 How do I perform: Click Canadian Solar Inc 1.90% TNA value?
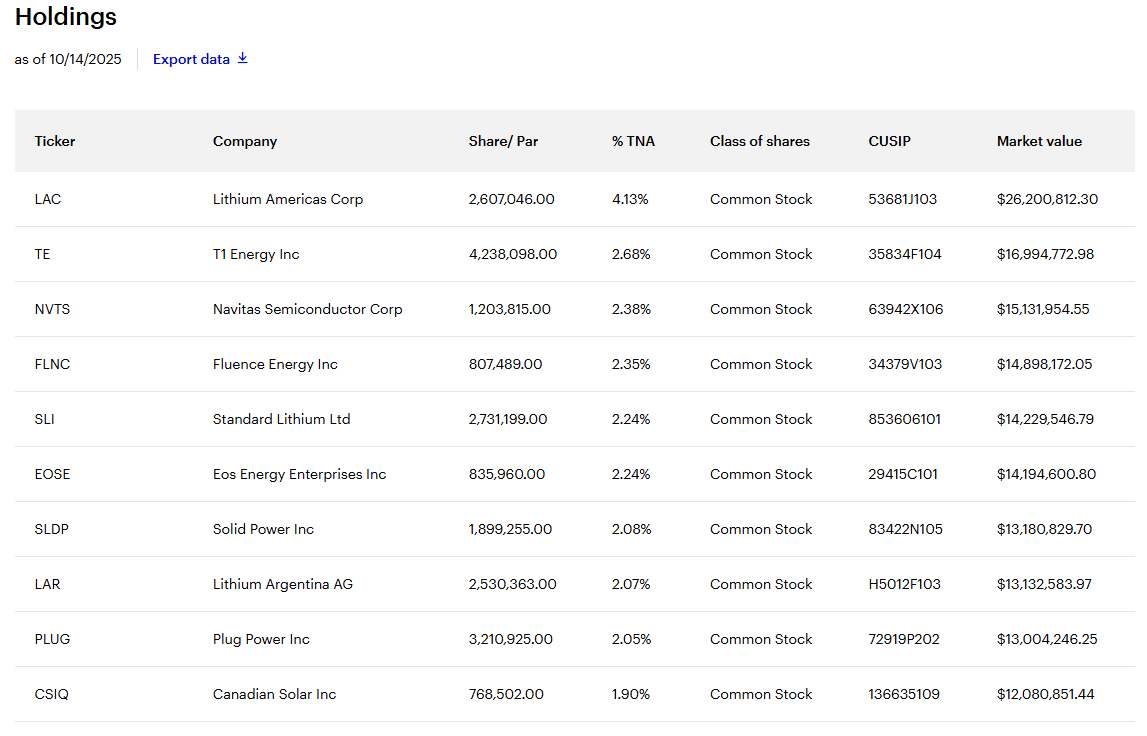click(x=631, y=694)
